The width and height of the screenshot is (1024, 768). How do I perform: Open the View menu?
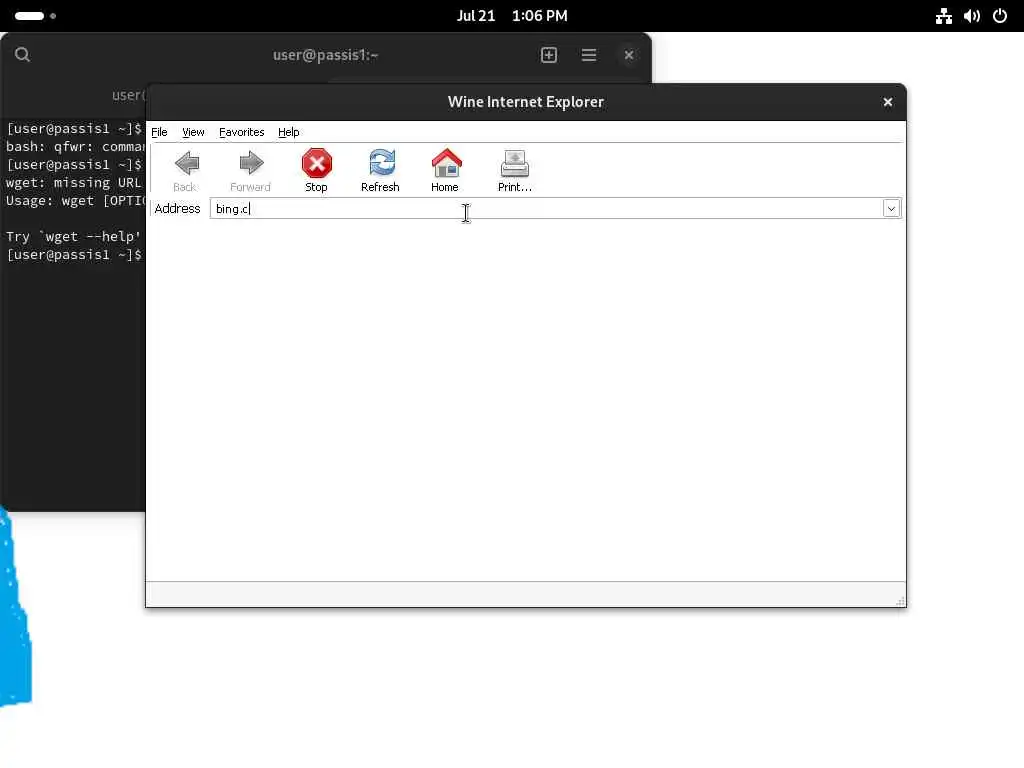193,132
